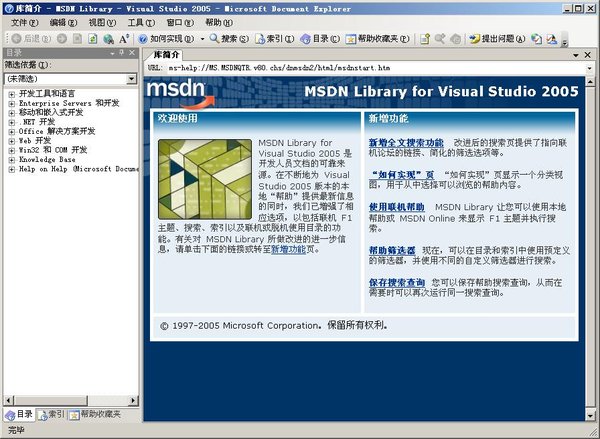
Task: Toggle auto-hide pin on 目录 panel
Action: pos(122,53)
